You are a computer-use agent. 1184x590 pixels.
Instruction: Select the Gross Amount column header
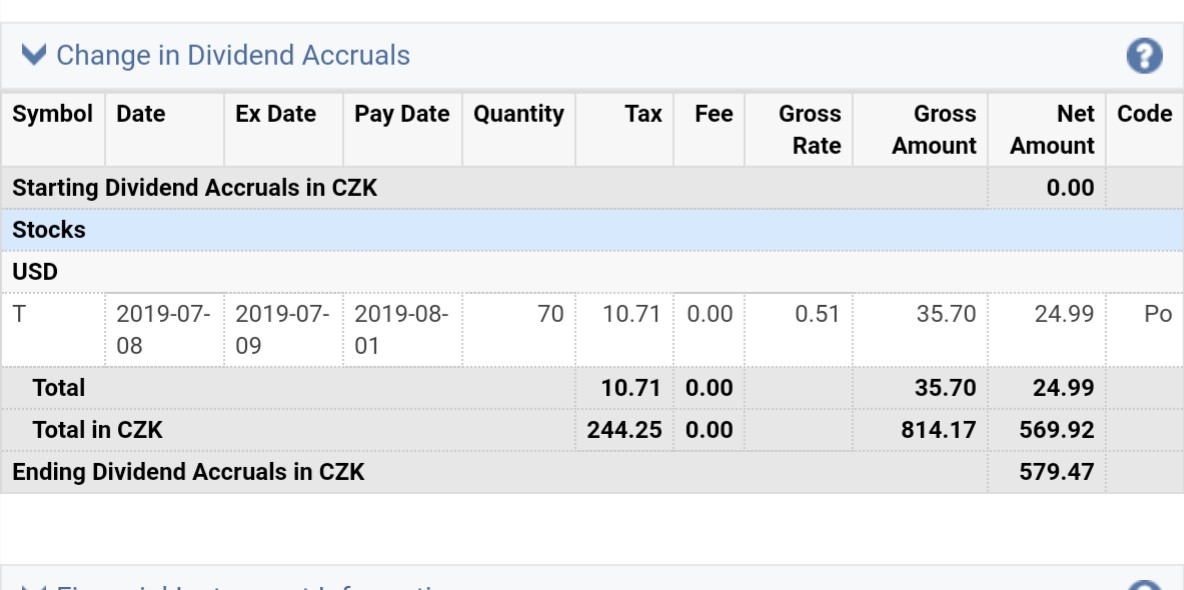(x=933, y=130)
